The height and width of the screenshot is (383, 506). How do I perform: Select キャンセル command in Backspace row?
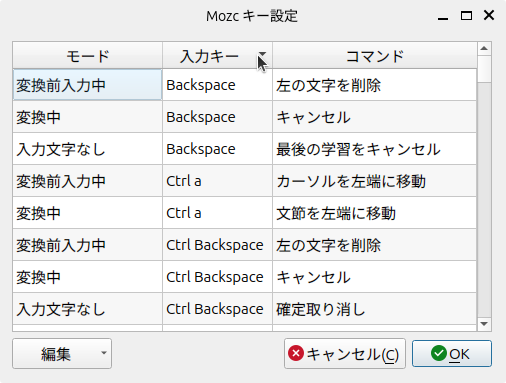tap(375, 117)
